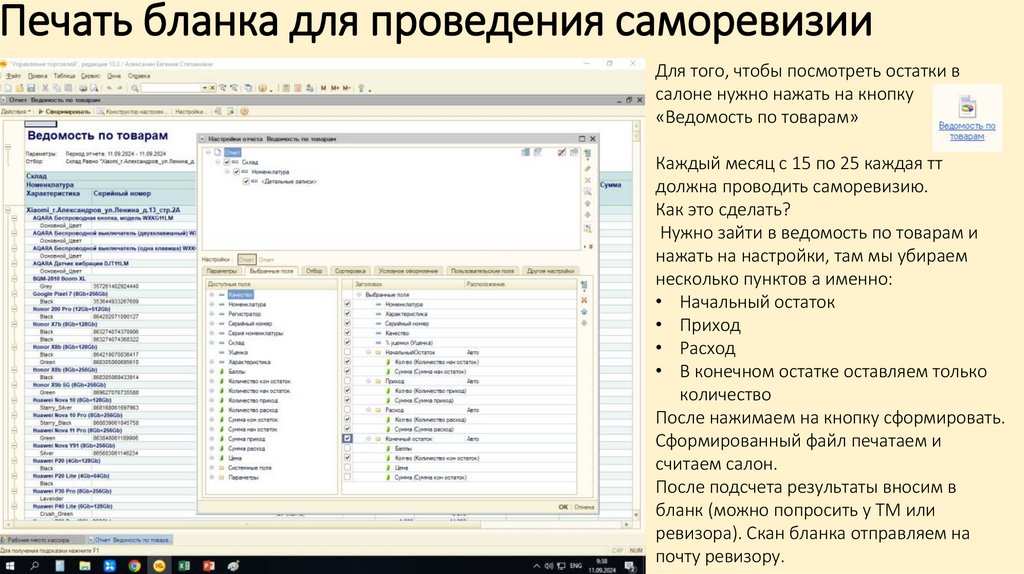Image resolution: width=1024 pixels, height=574 pixels.
Task: Click the search field in main toolbar
Action: coord(171,88)
